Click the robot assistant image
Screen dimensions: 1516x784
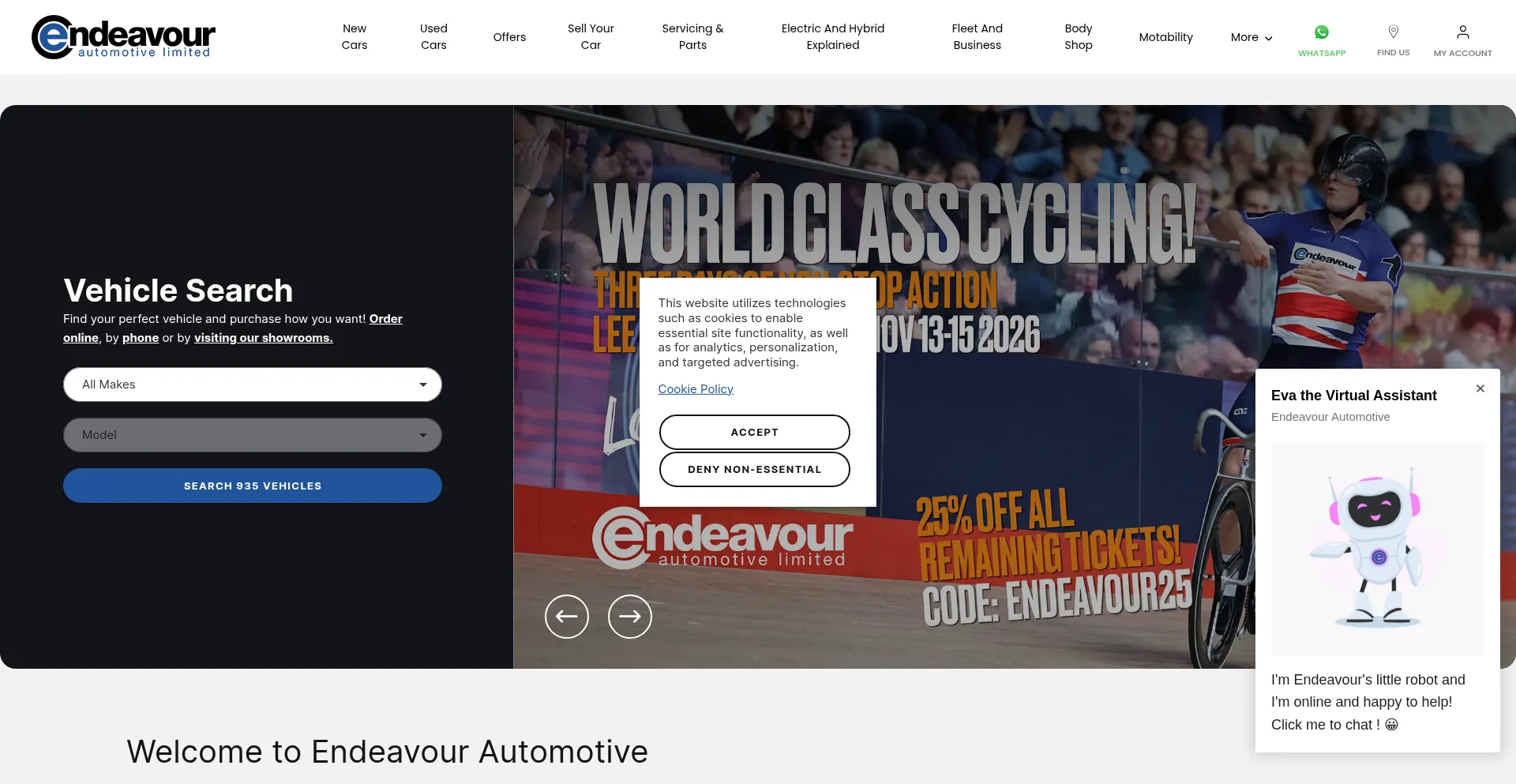[x=1377, y=548]
